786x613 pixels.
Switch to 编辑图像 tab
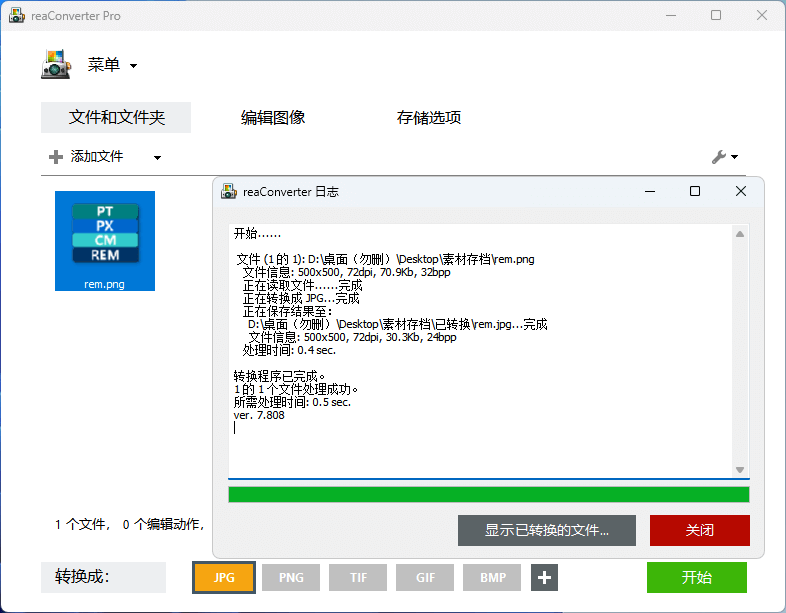point(273,117)
